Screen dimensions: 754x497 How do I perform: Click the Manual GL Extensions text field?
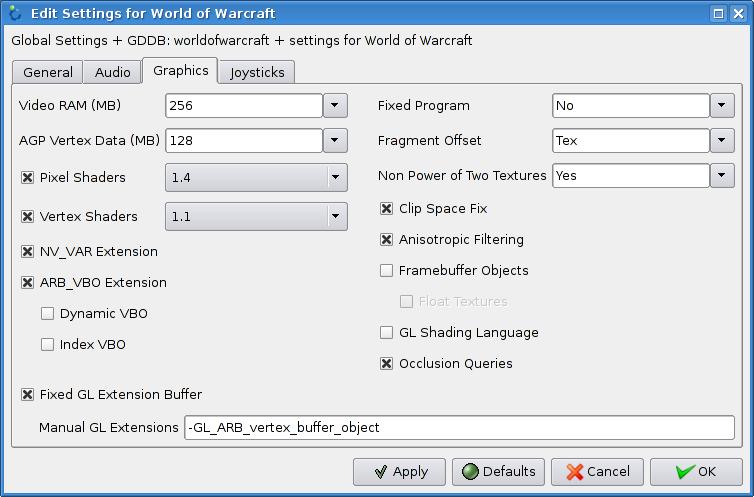click(459, 427)
